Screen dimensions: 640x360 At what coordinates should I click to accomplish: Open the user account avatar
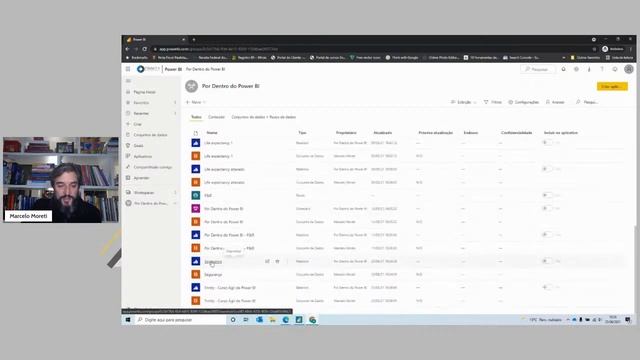[629, 69]
